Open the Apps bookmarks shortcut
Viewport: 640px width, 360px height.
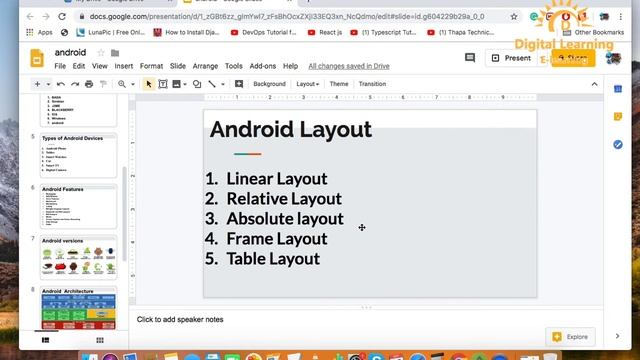pos(39,32)
